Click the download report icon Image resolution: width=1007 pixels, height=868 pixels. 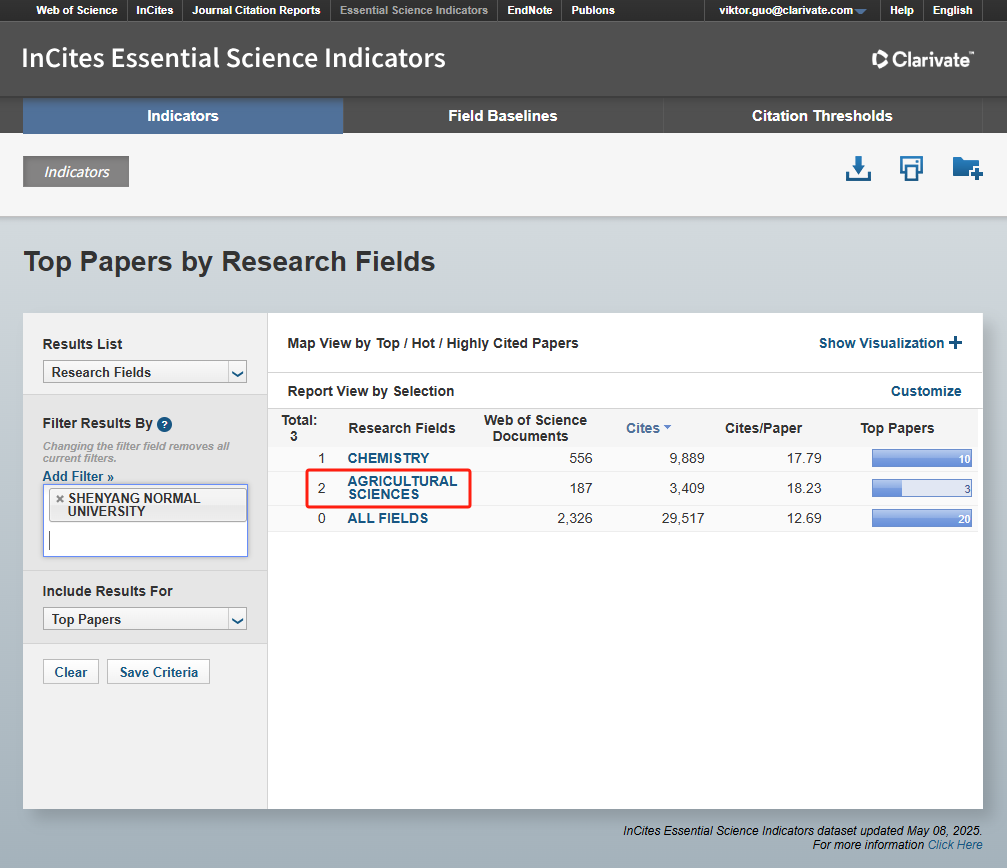(x=858, y=169)
